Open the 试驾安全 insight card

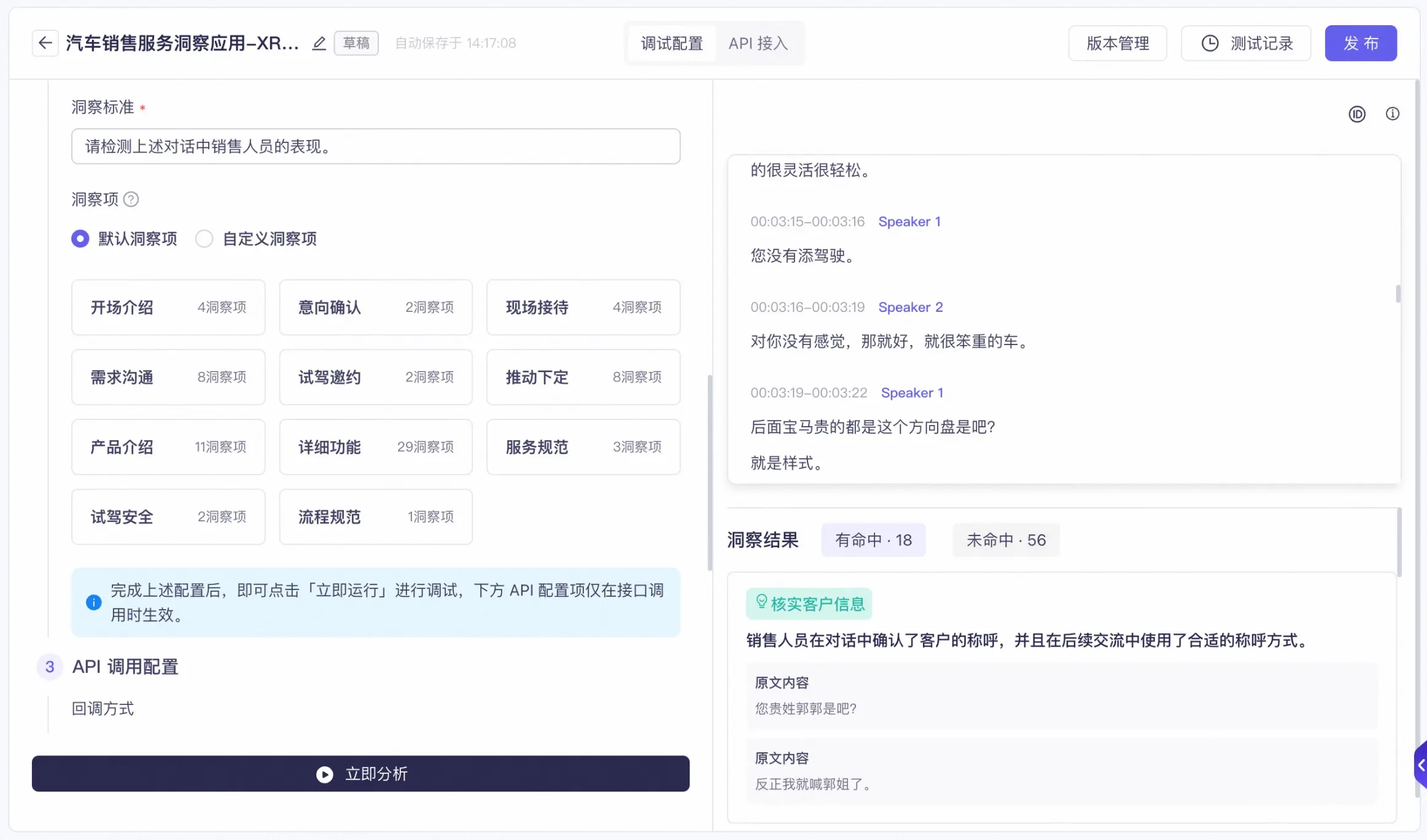[168, 517]
